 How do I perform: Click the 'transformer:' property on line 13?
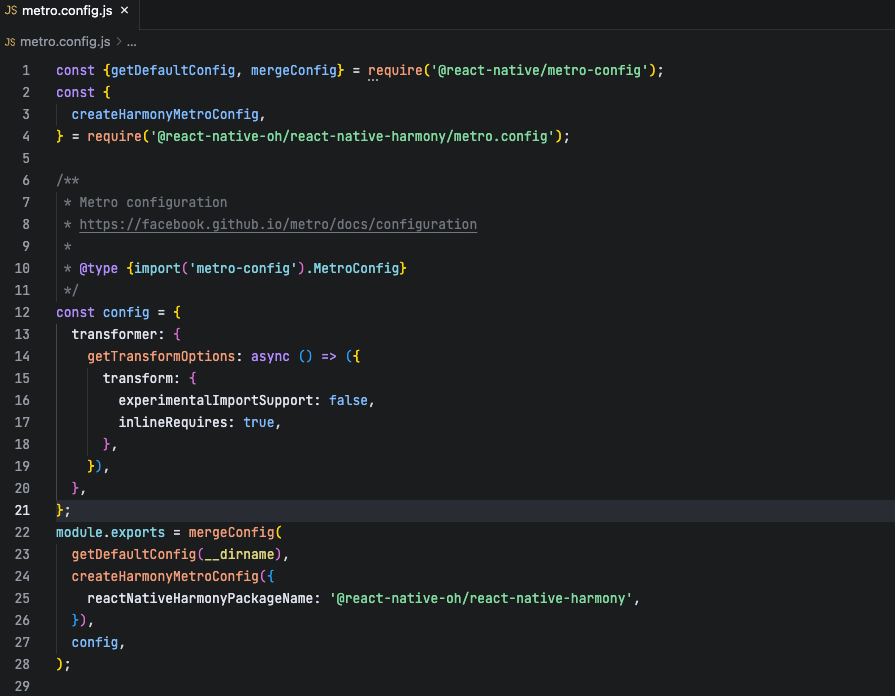point(118,335)
